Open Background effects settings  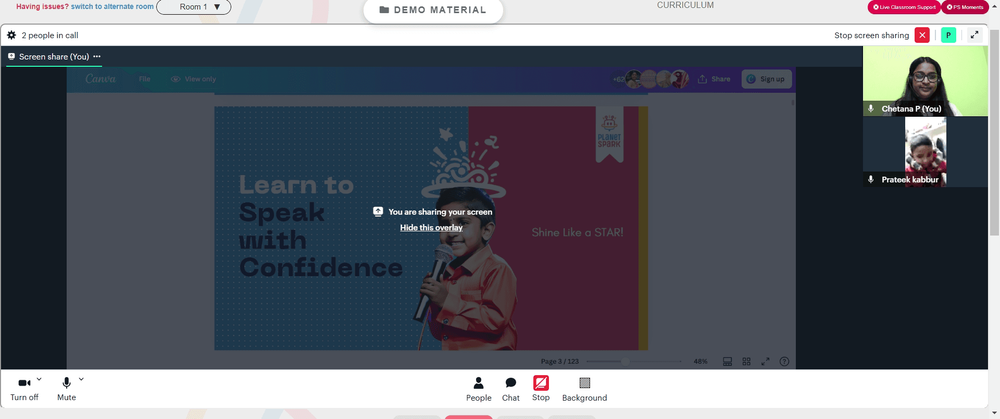coord(584,389)
